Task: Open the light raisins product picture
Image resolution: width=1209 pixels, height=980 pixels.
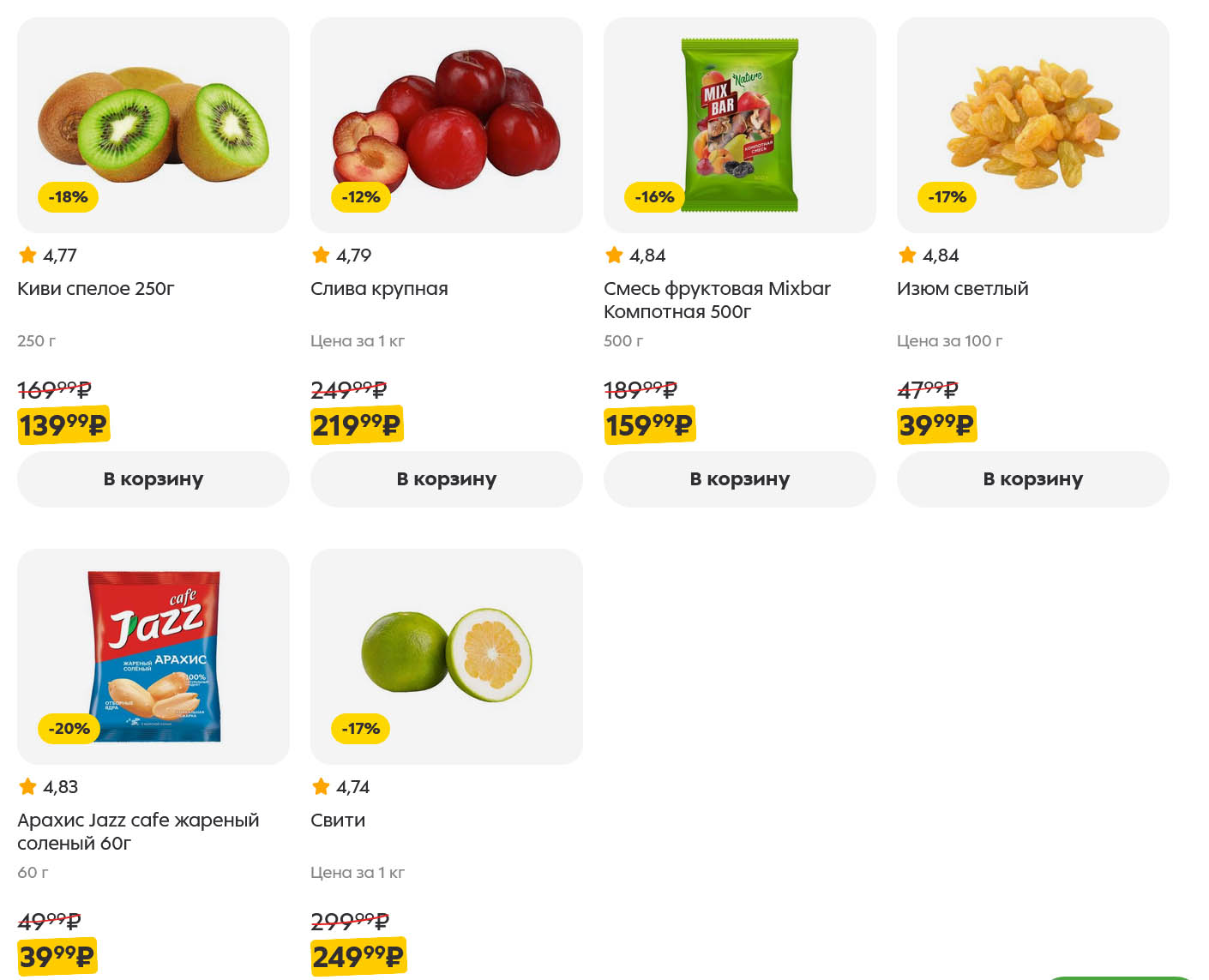Action: 1032,124
